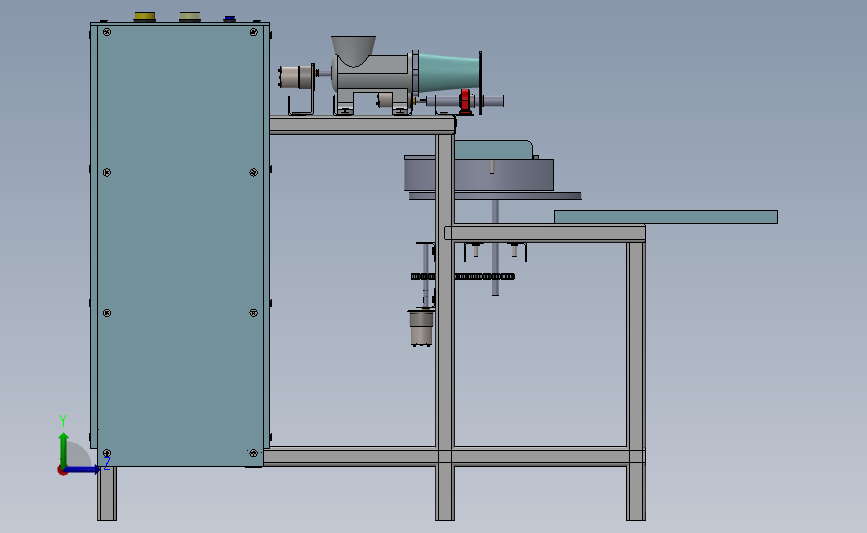The image size is (867, 533).
Task: Select the bottom horizontal frame rail
Action: pyautogui.click(x=453, y=457)
